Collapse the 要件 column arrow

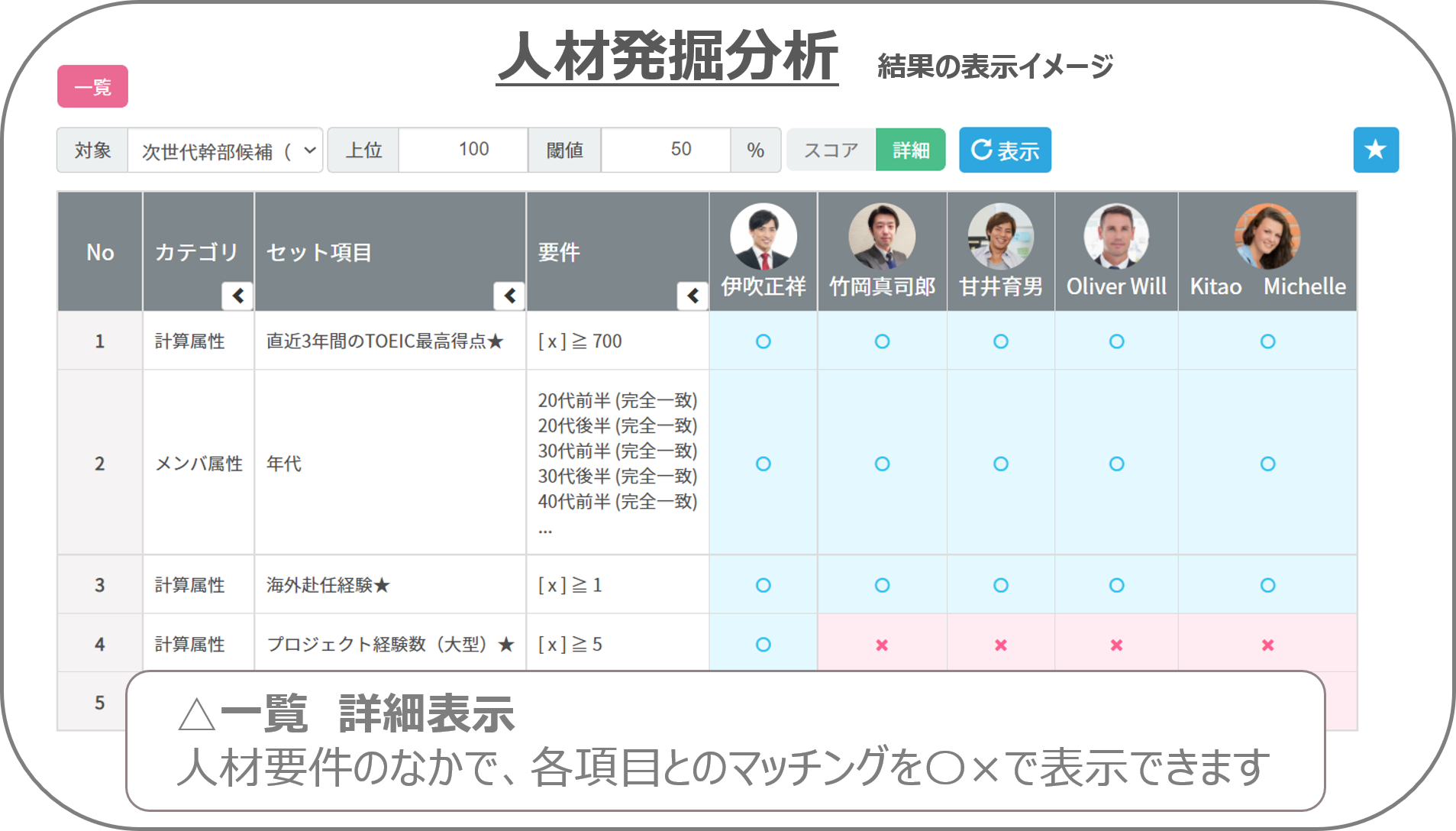point(692,296)
